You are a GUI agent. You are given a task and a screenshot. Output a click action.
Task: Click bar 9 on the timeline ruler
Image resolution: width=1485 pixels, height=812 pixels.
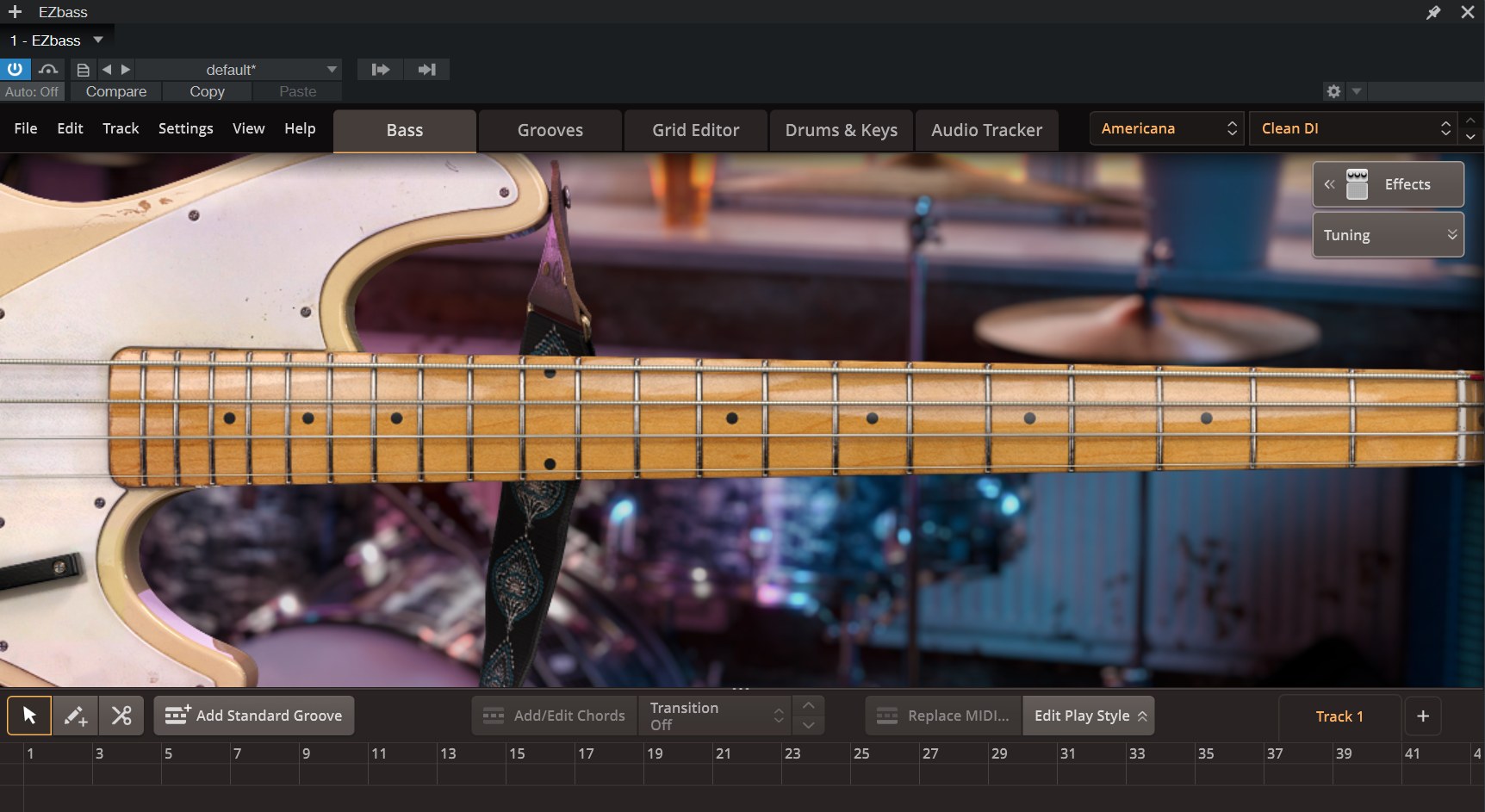pyautogui.click(x=306, y=753)
